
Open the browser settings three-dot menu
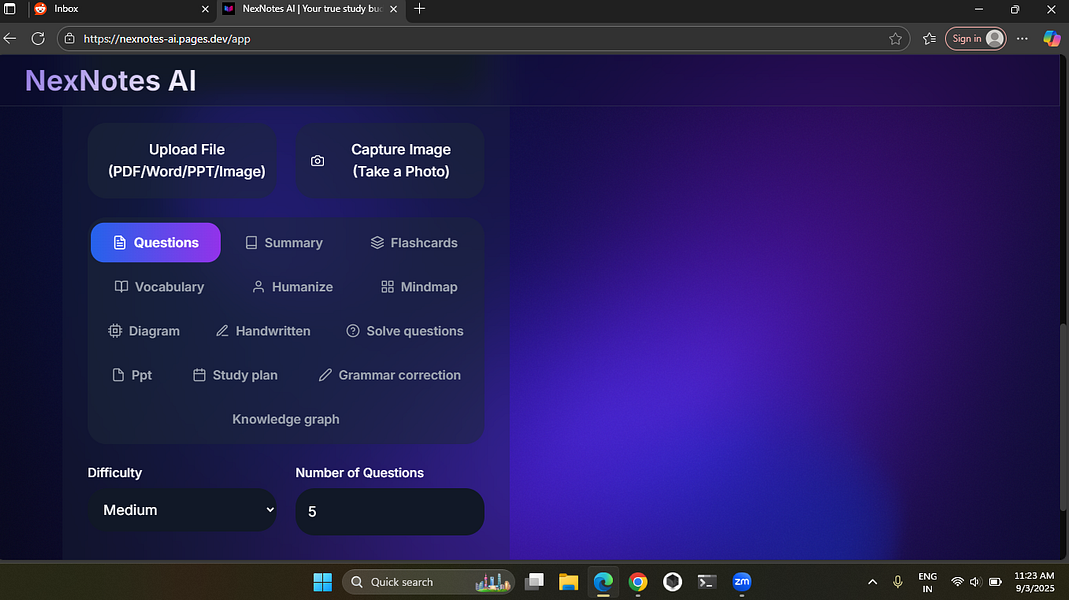coord(1022,38)
